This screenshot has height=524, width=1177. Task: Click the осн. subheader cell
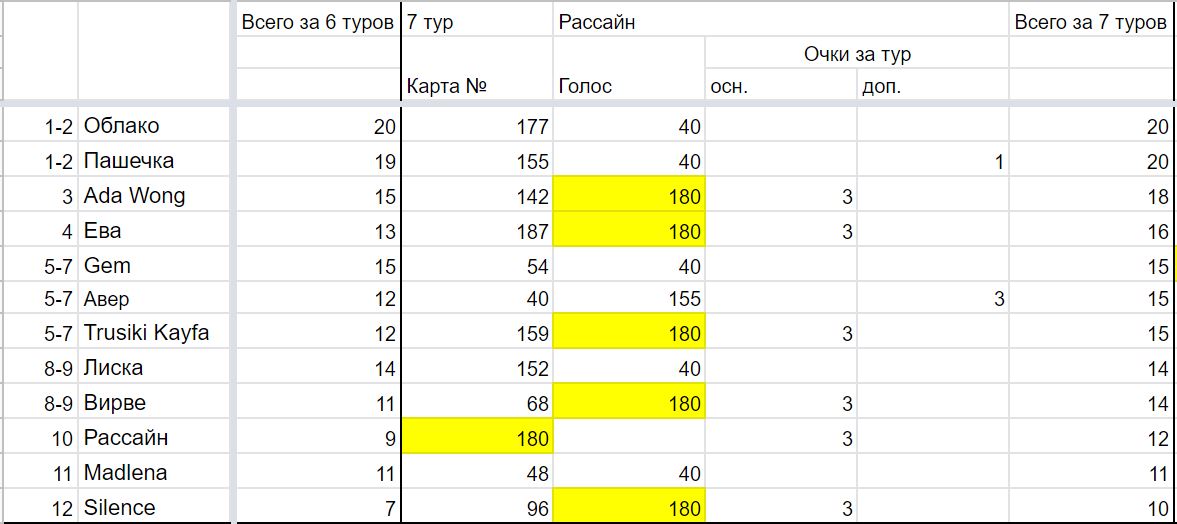point(781,86)
